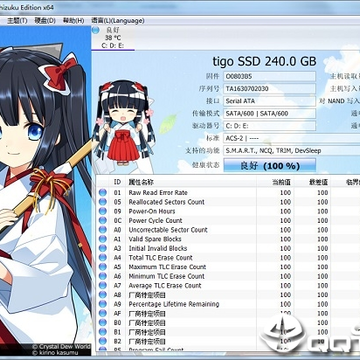This screenshot has height=360, width=360.
Task: Click the status circle for Power-On Hours
Action: point(102,211)
